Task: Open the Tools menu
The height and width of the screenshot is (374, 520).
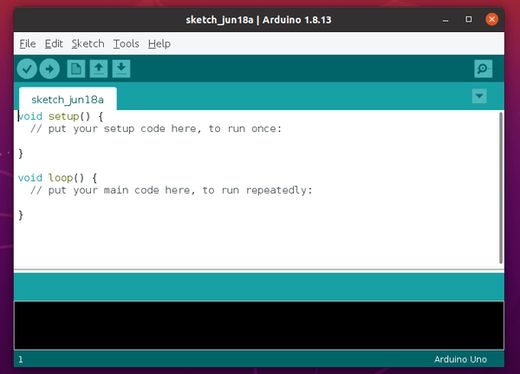Action: 126,44
